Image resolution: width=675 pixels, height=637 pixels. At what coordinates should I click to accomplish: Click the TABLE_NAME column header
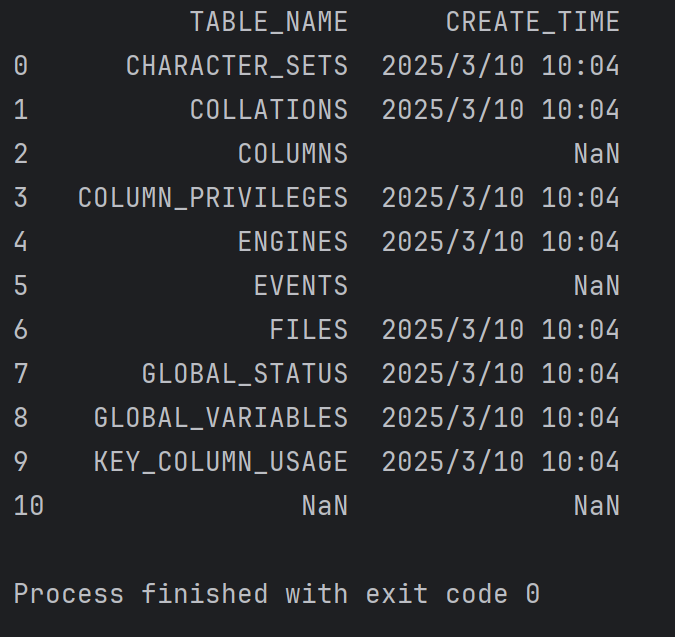click(x=268, y=22)
